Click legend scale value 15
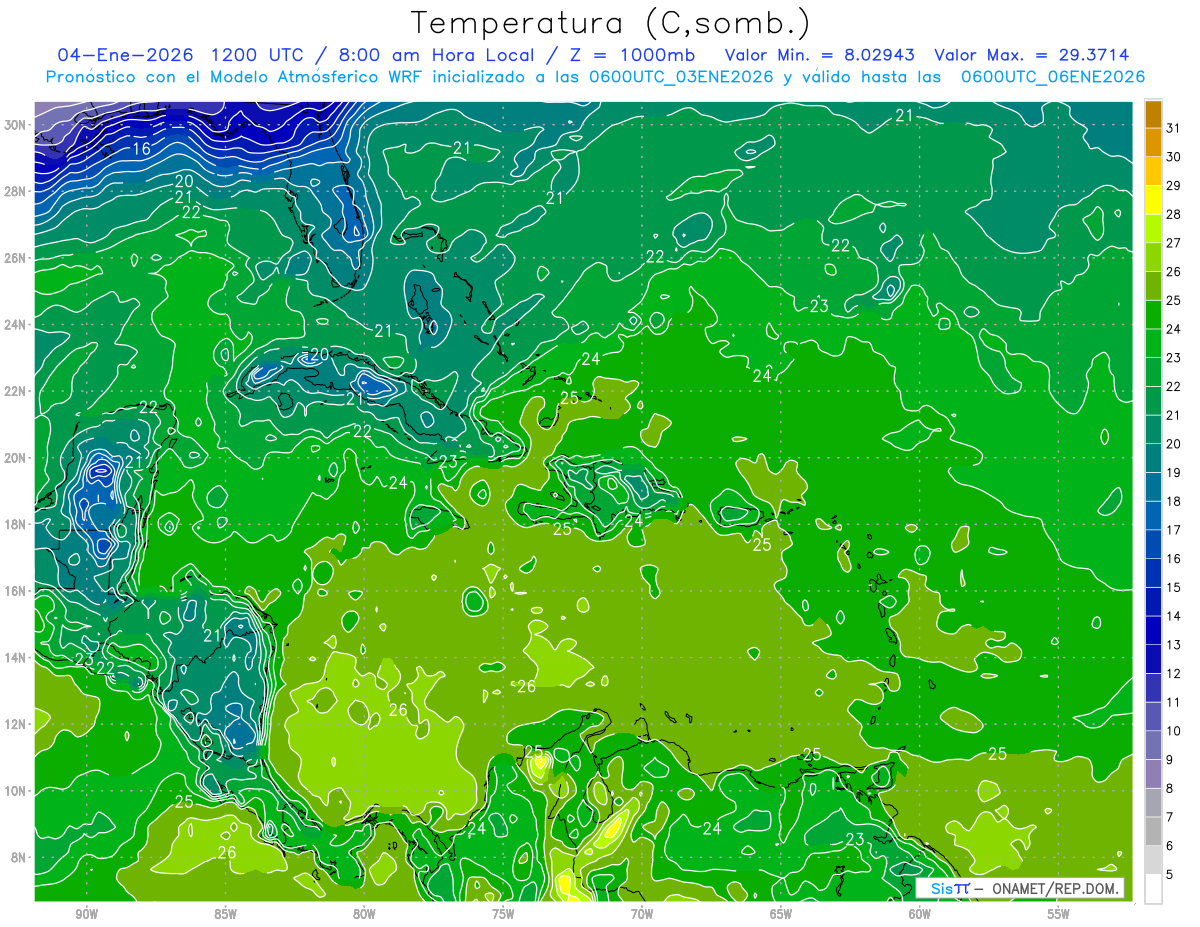Image resolution: width=1200 pixels, height=927 pixels. (x=1174, y=588)
